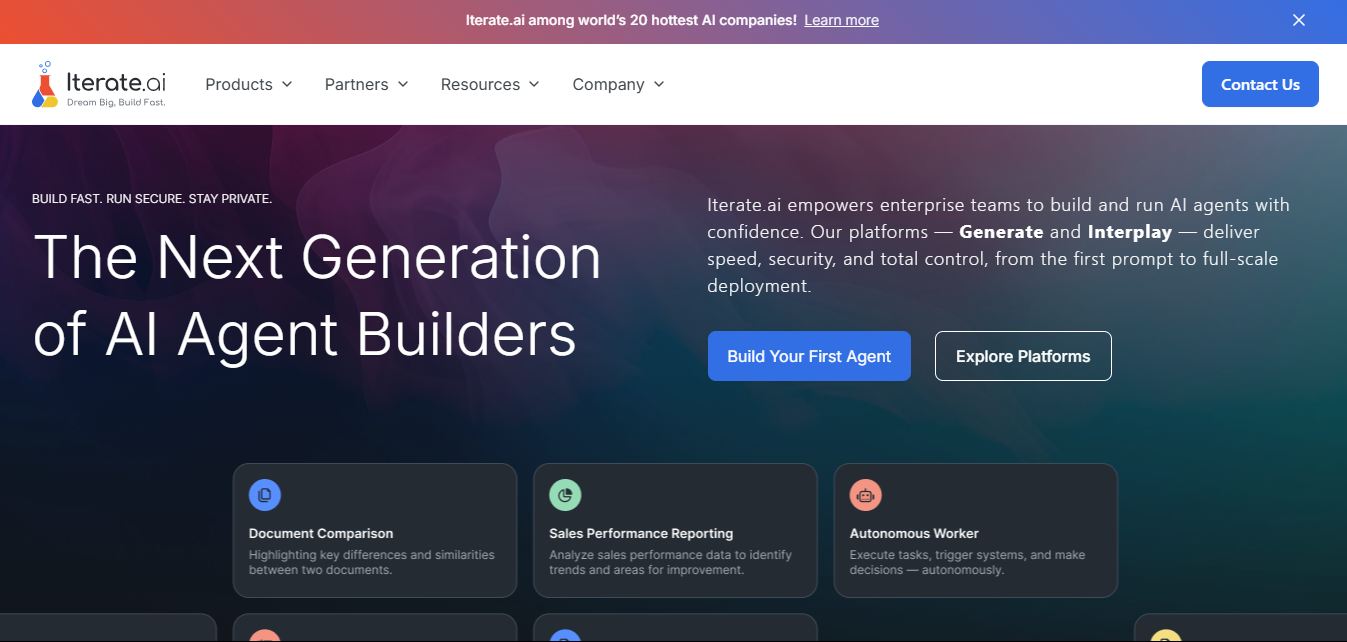1347x642 pixels.
Task: Open the Company menu
Action: pyautogui.click(x=618, y=84)
